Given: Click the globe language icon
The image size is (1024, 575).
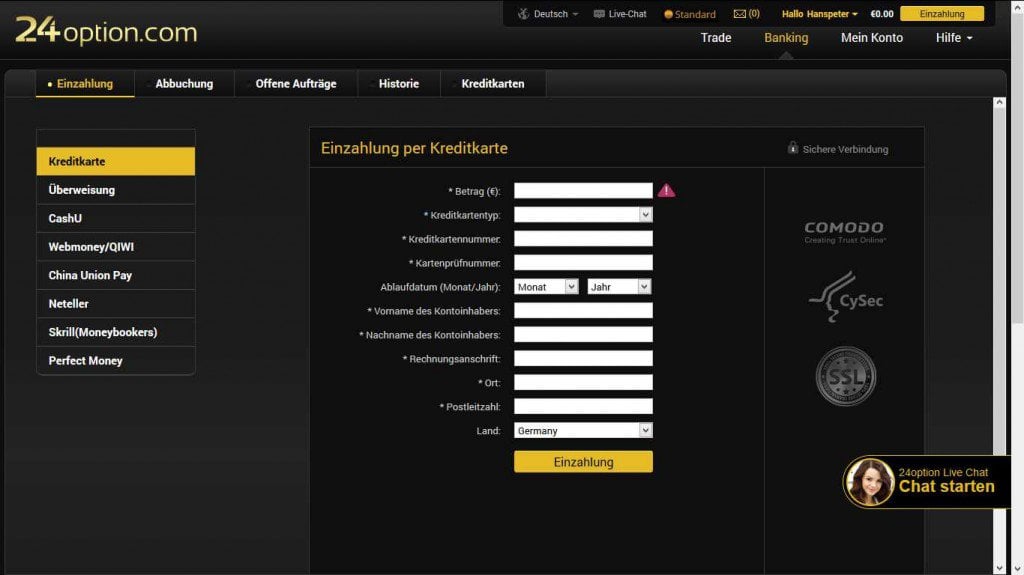Looking at the screenshot, I should click(523, 14).
